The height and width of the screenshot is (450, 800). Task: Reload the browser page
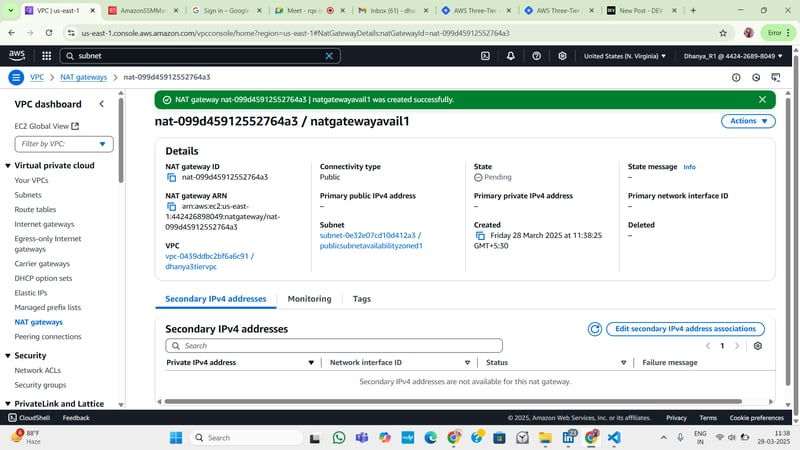[x=48, y=33]
